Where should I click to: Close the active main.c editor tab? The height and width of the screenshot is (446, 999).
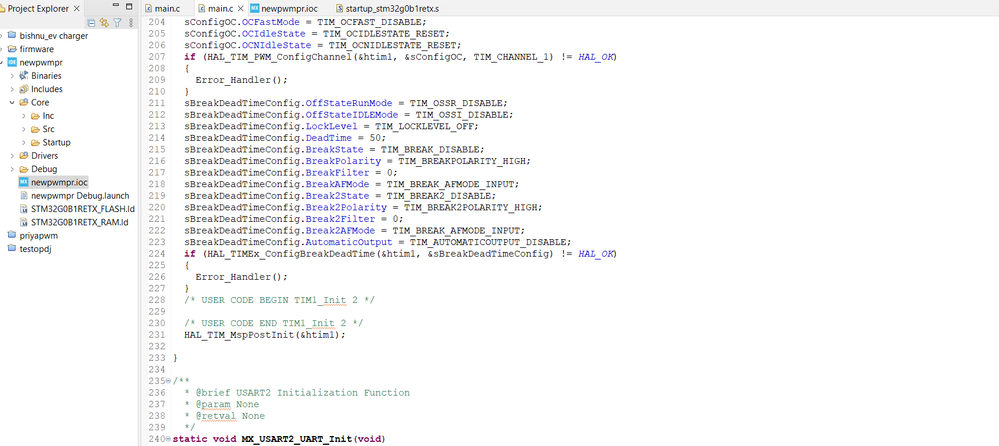coord(241,9)
